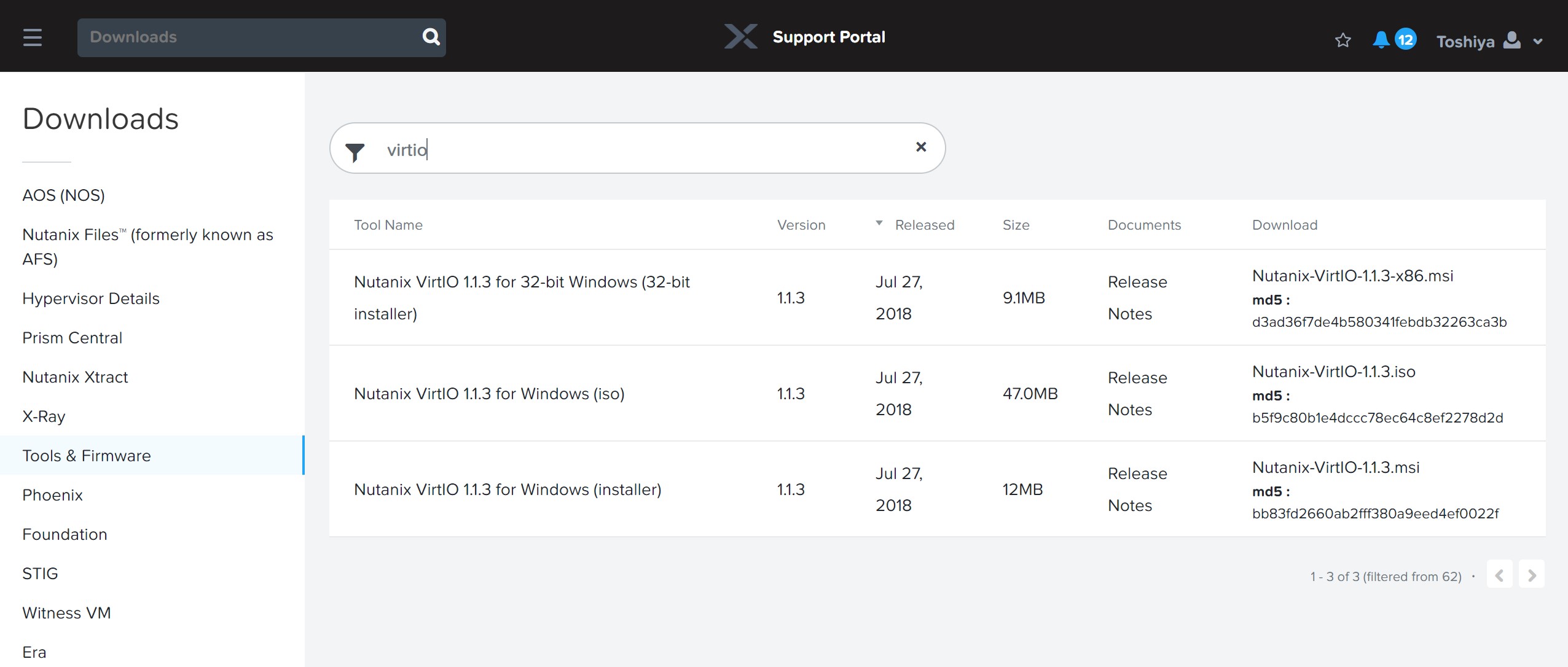1568x667 pixels.
Task: Click the 12 notifications badge
Action: coord(1405,40)
